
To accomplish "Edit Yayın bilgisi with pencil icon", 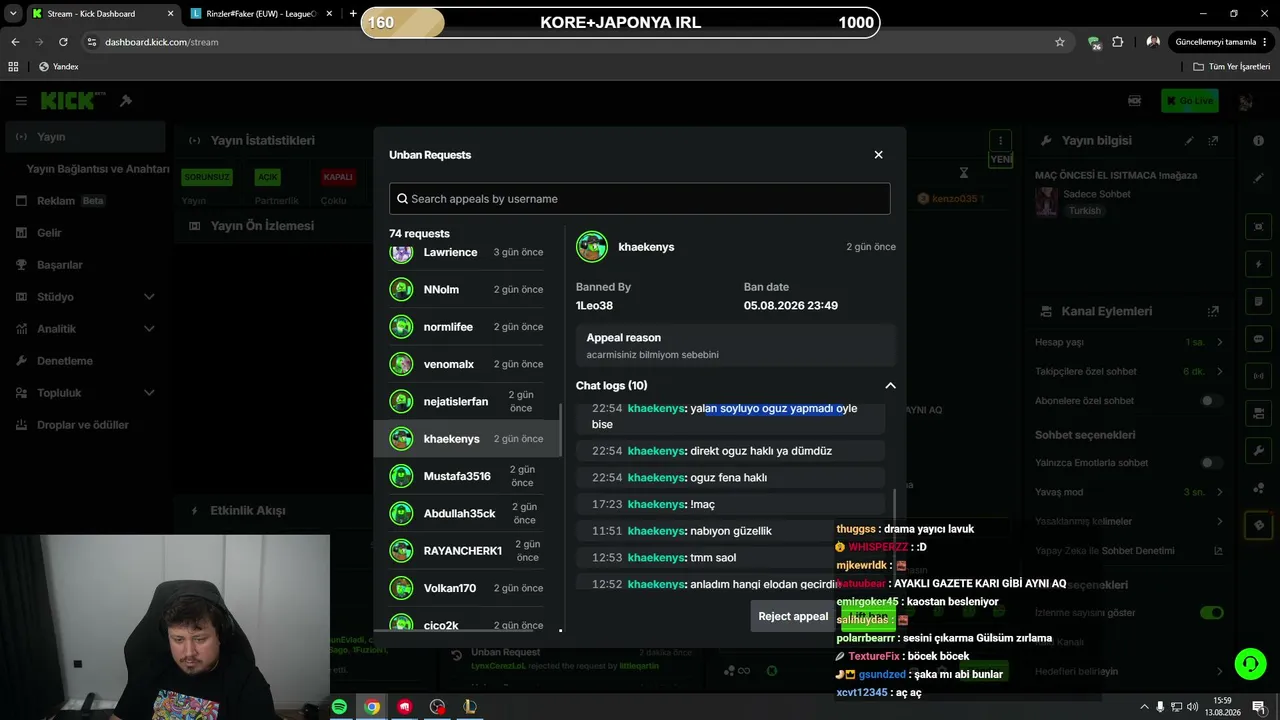I will click(1189, 141).
